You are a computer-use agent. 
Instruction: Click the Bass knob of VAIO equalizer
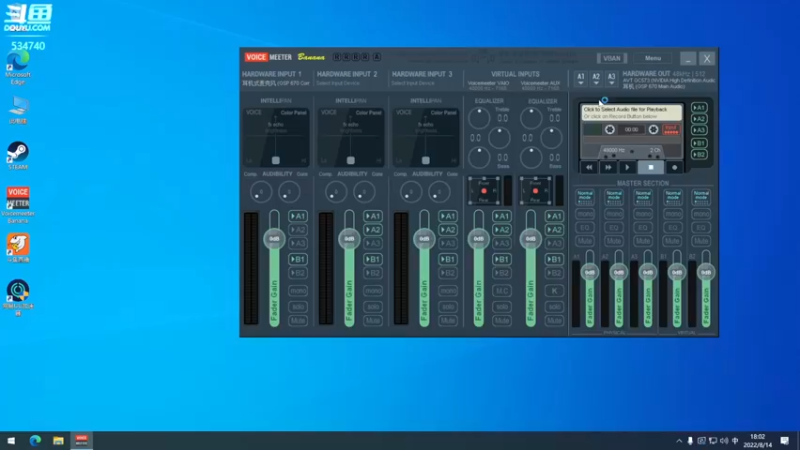pyautogui.click(x=479, y=158)
